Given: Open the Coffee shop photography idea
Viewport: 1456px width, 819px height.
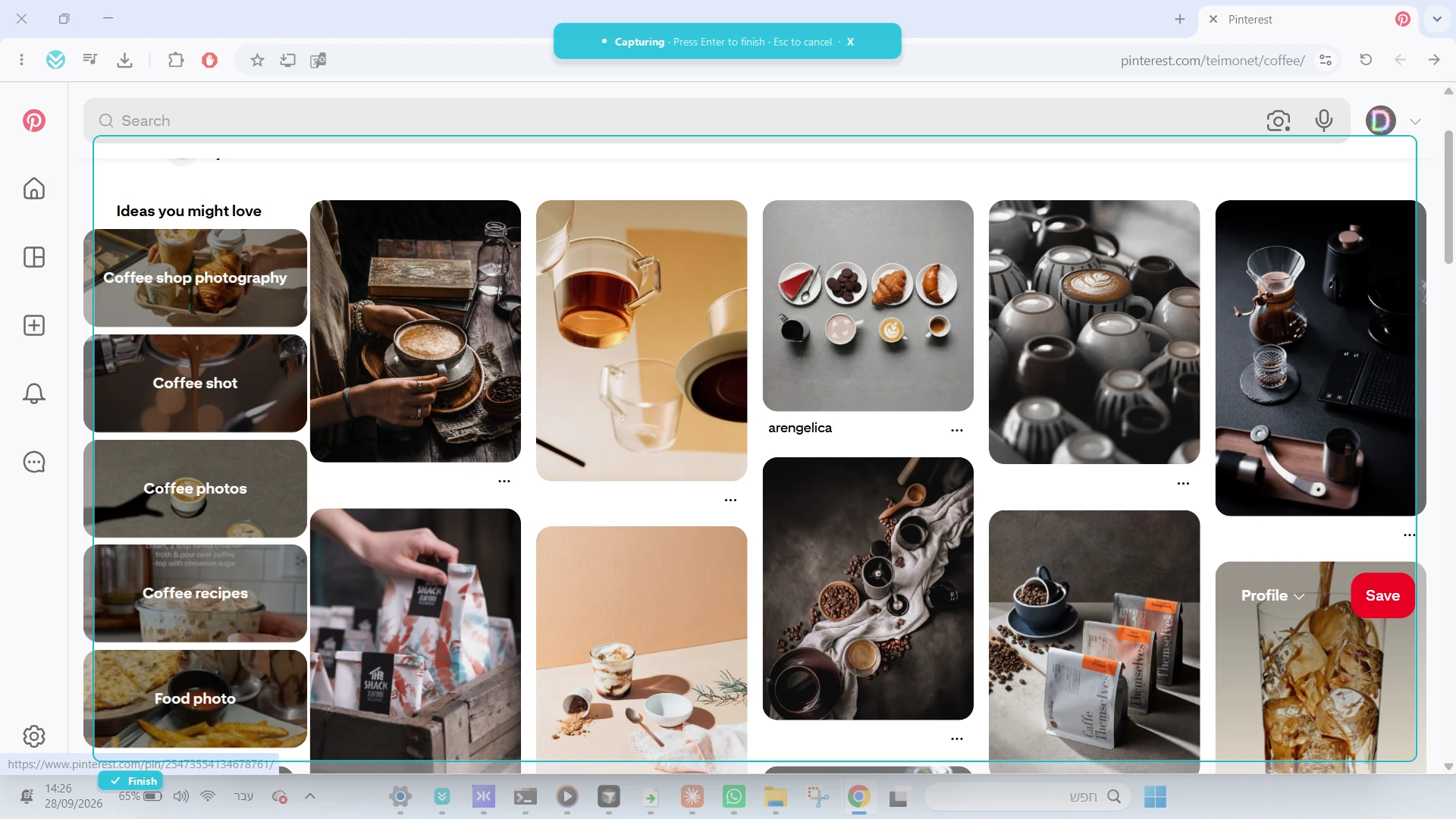Looking at the screenshot, I should pos(195,278).
